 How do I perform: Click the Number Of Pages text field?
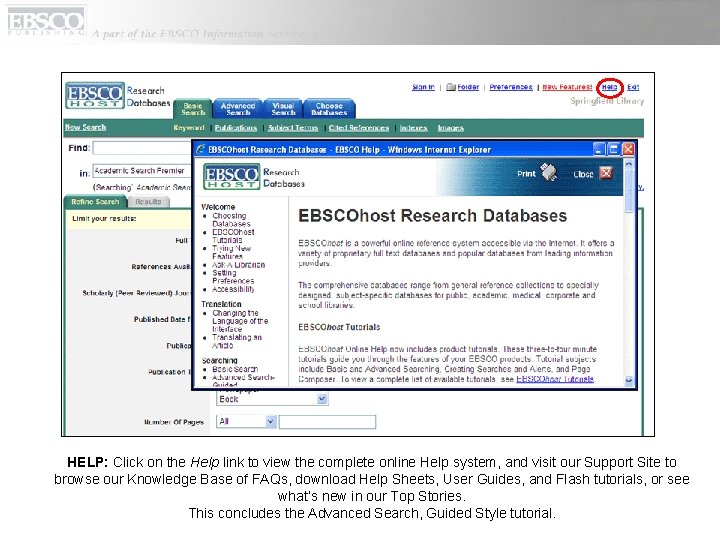(x=327, y=422)
